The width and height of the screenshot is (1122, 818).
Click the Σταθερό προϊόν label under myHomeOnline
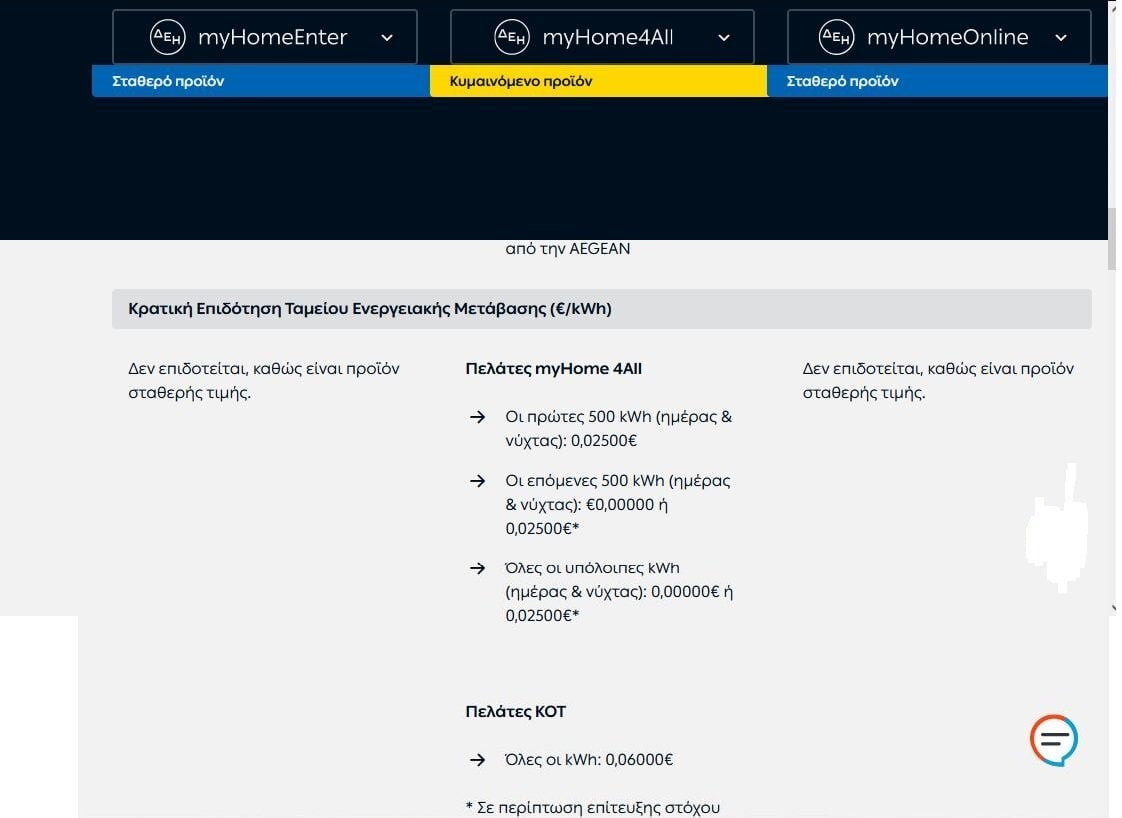click(842, 81)
